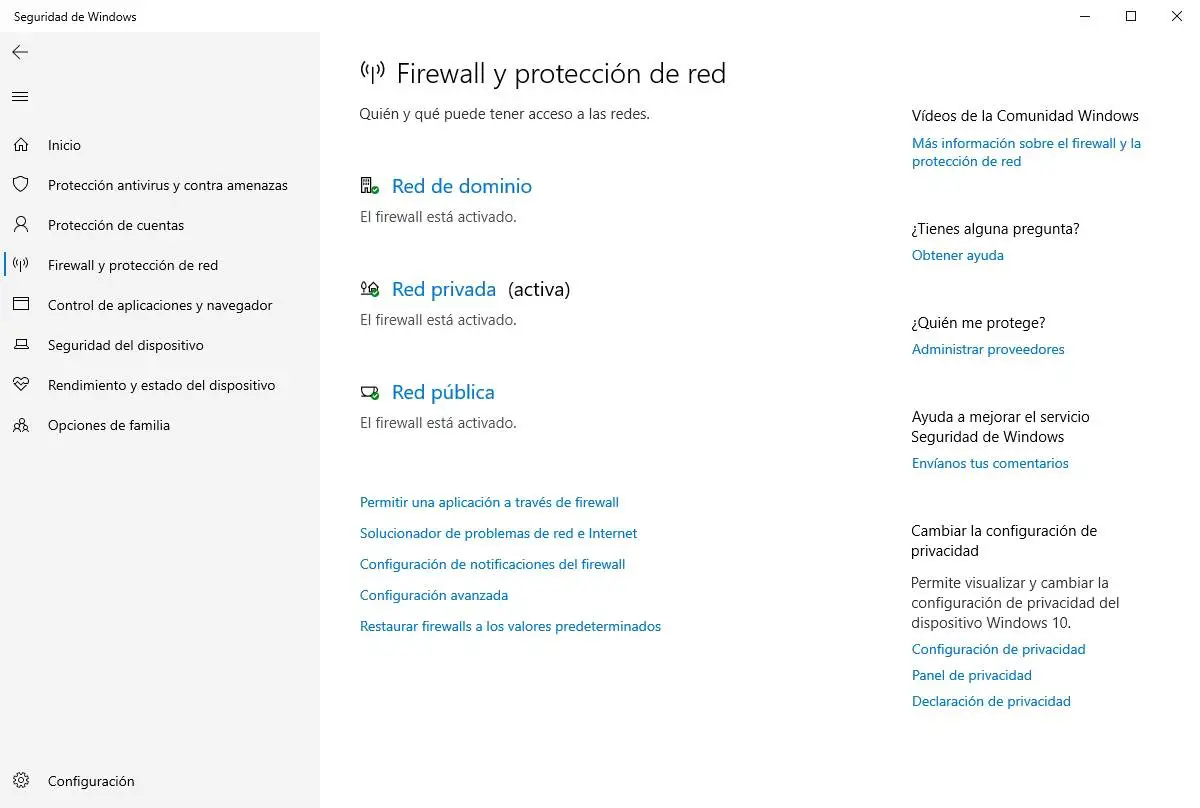
Task: Select Protección antivirus y contra amenazas
Action: (167, 185)
